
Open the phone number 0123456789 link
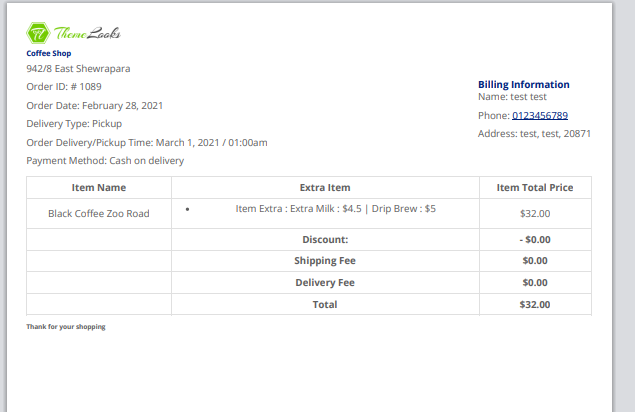point(540,116)
